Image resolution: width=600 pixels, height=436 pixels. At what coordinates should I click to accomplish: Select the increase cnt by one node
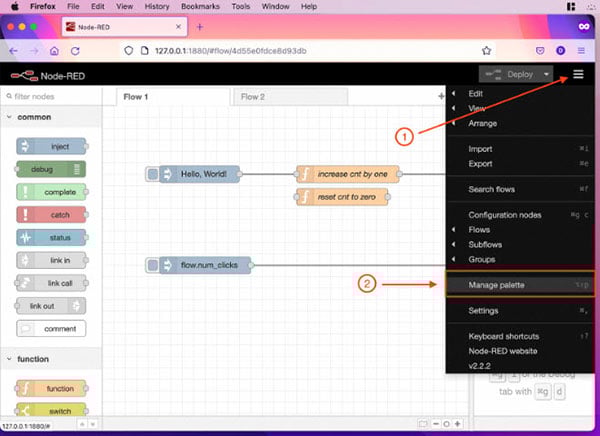348,174
